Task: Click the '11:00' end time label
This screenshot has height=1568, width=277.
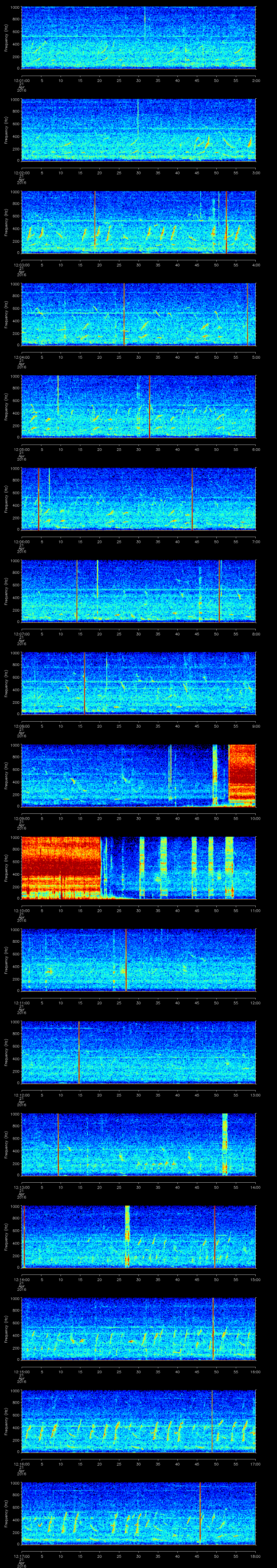Action: pyautogui.click(x=255, y=910)
